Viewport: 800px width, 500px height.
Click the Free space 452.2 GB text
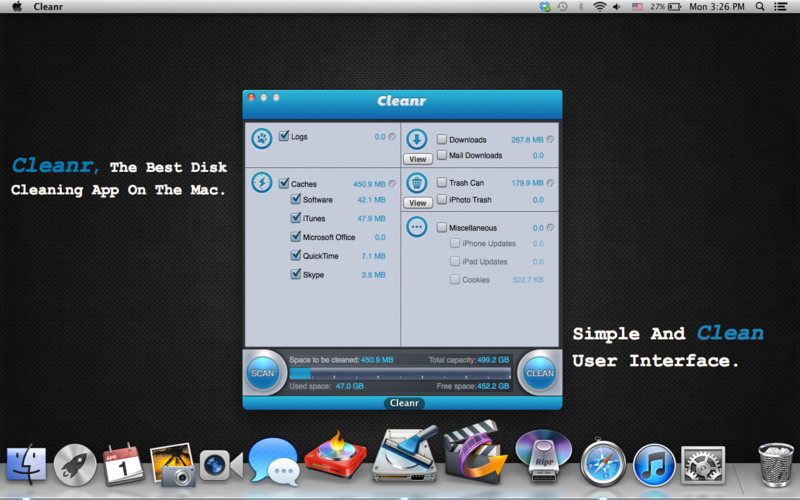pos(473,386)
